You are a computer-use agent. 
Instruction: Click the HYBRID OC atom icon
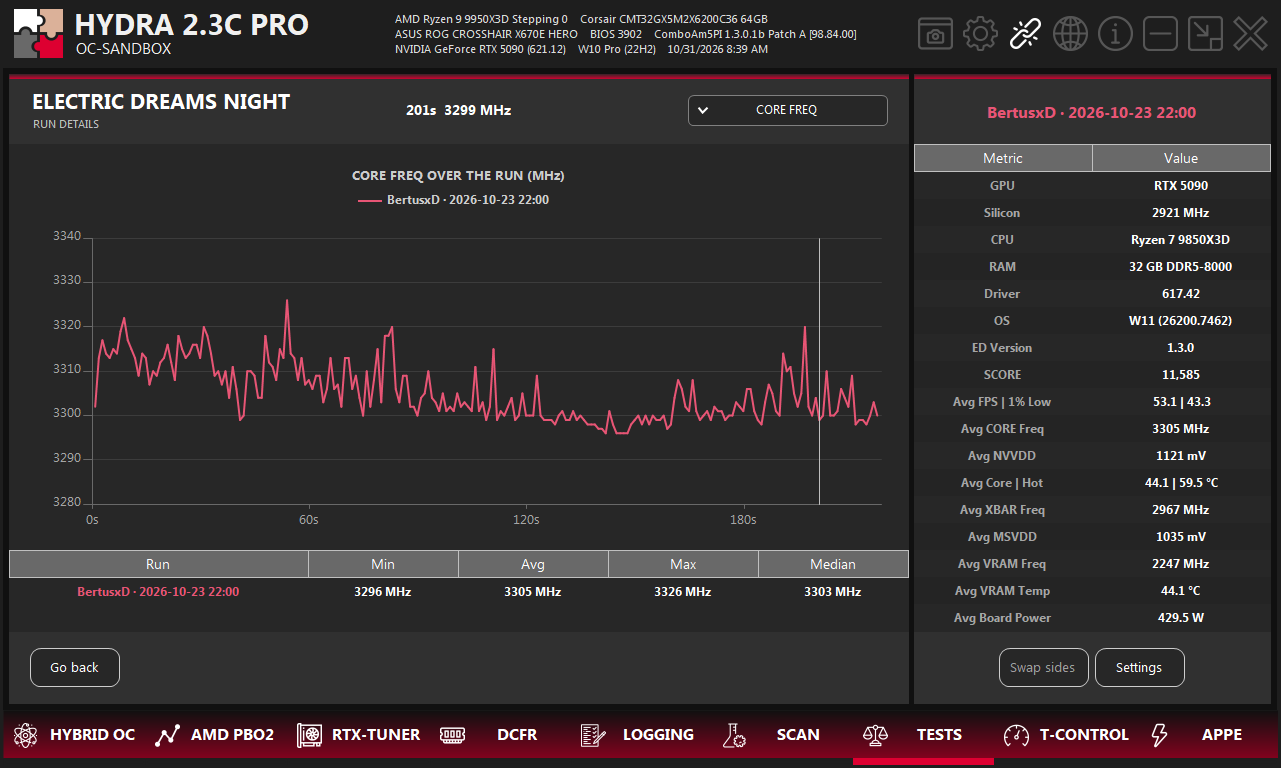point(25,736)
